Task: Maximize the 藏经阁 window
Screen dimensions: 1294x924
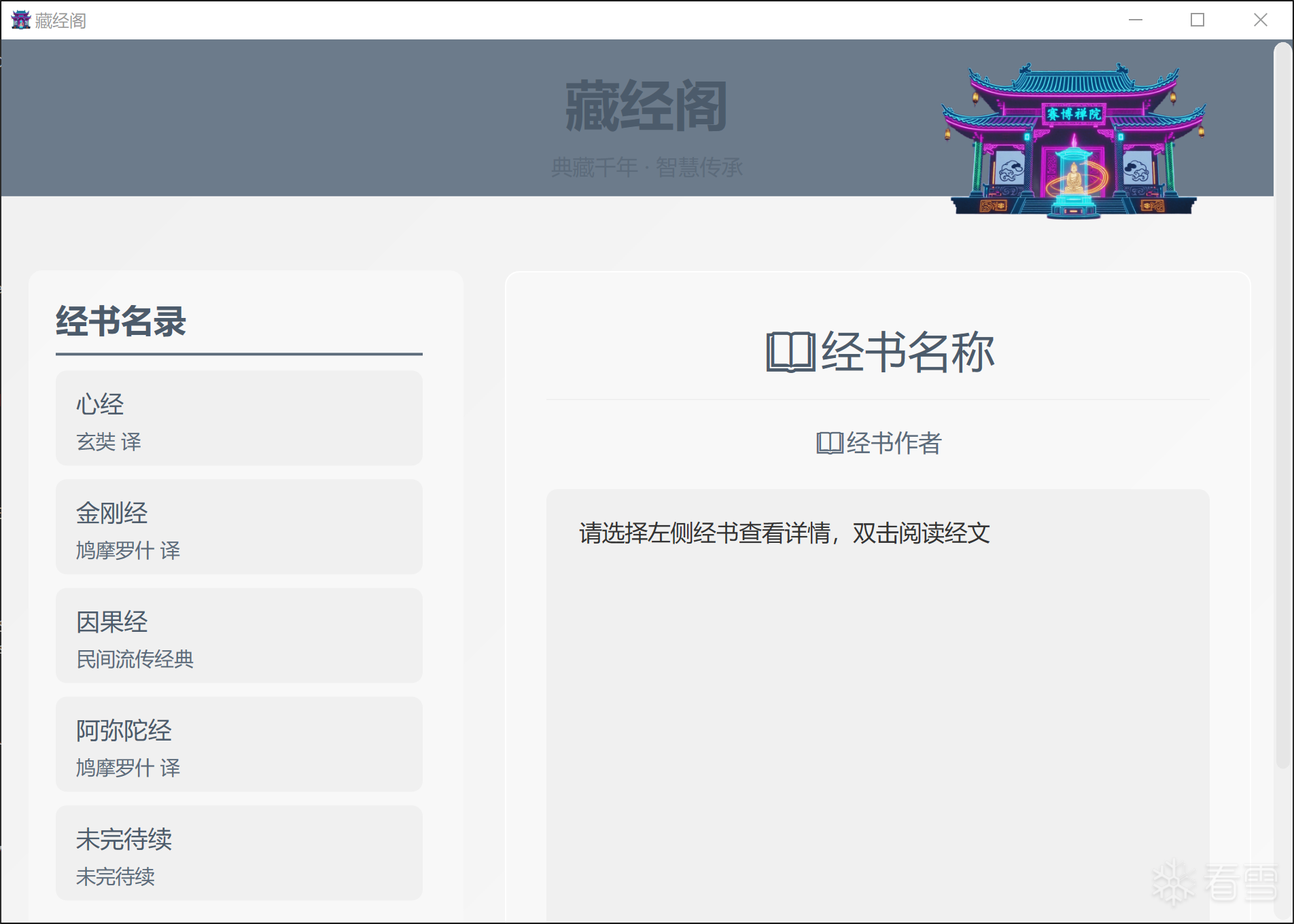Action: click(1197, 20)
